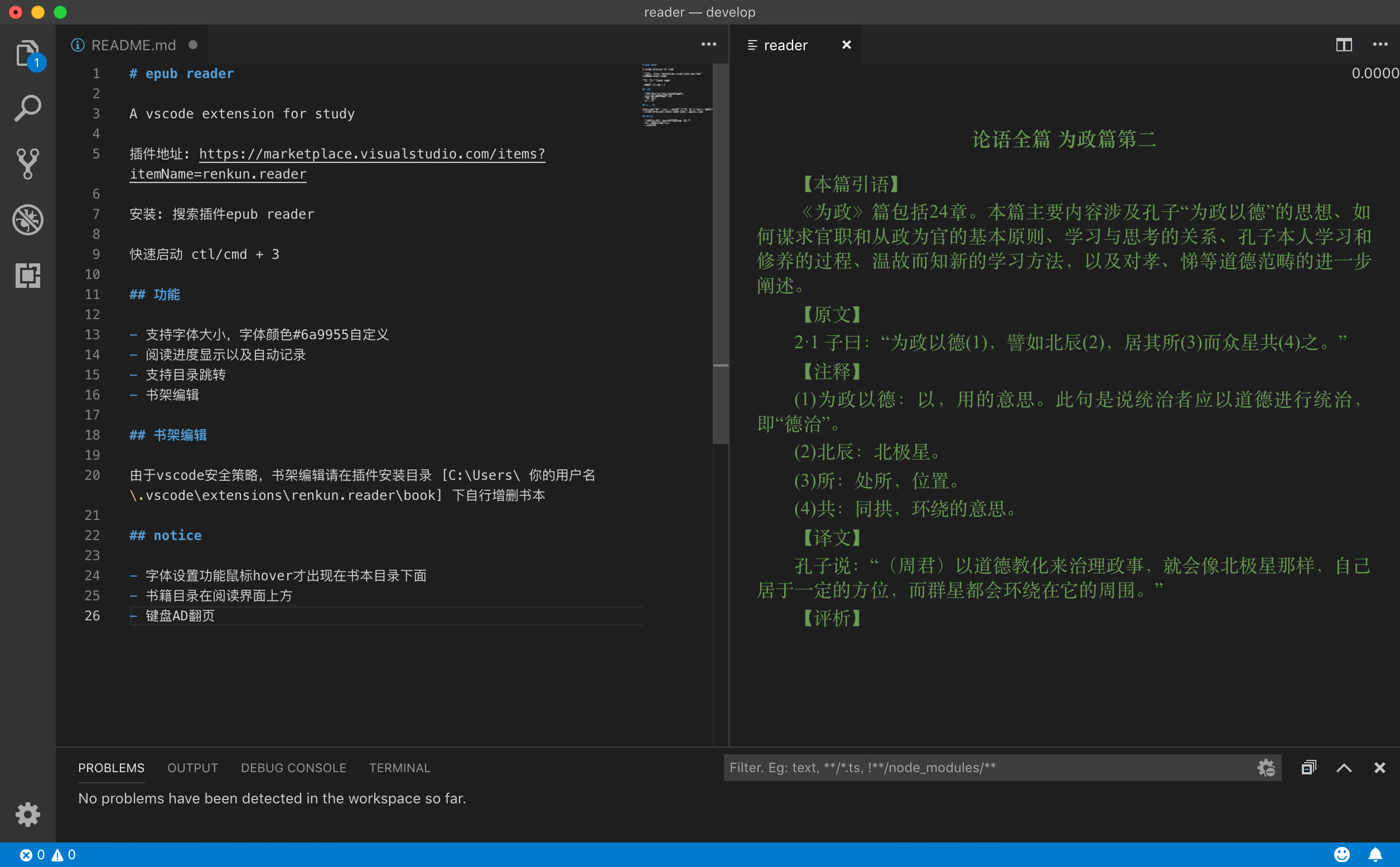Click the warnings count in status bar
Screen dimensions: 1400x867
click(64, 854)
